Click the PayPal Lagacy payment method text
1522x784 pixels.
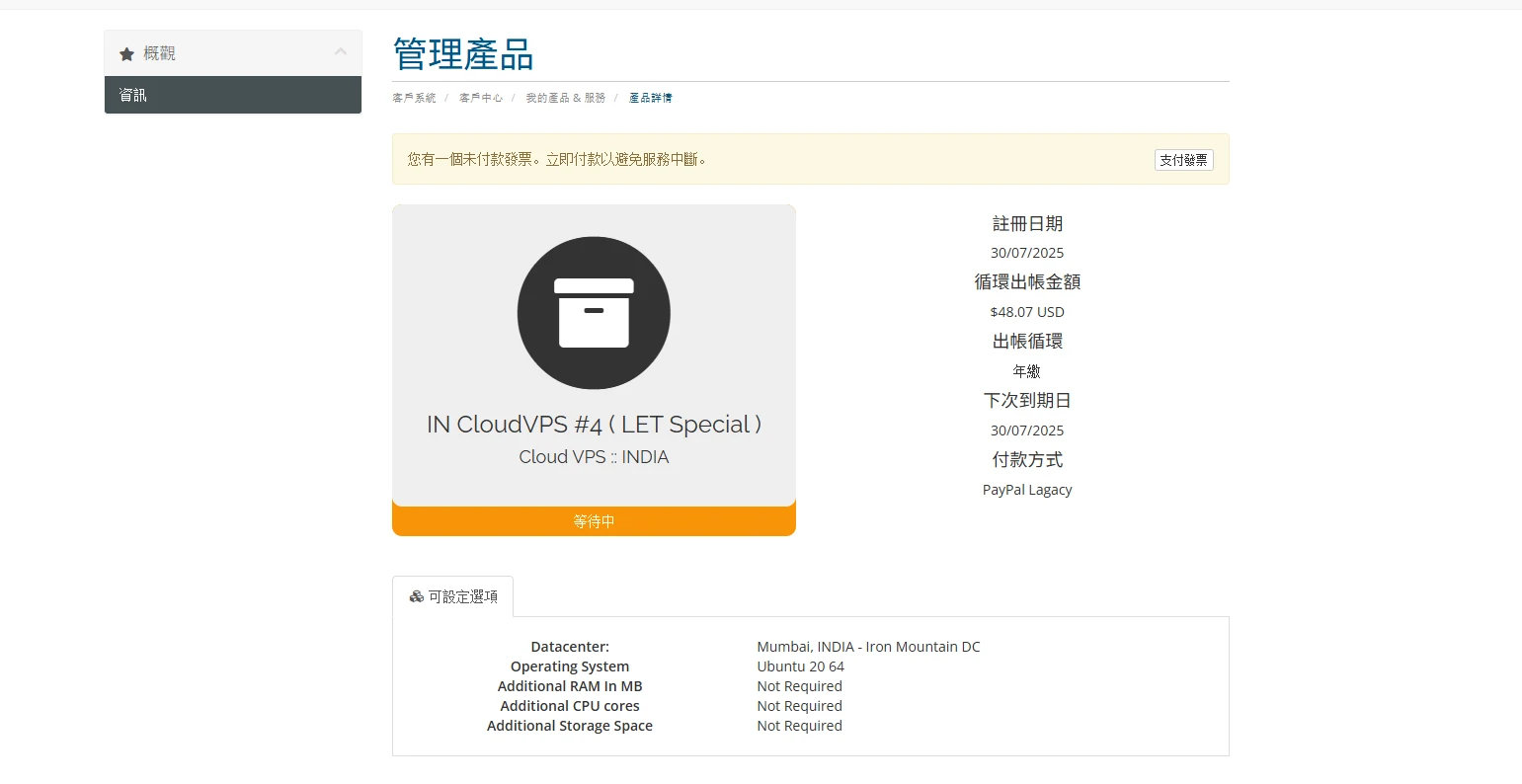pyautogui.click(x=1027, y=490)
